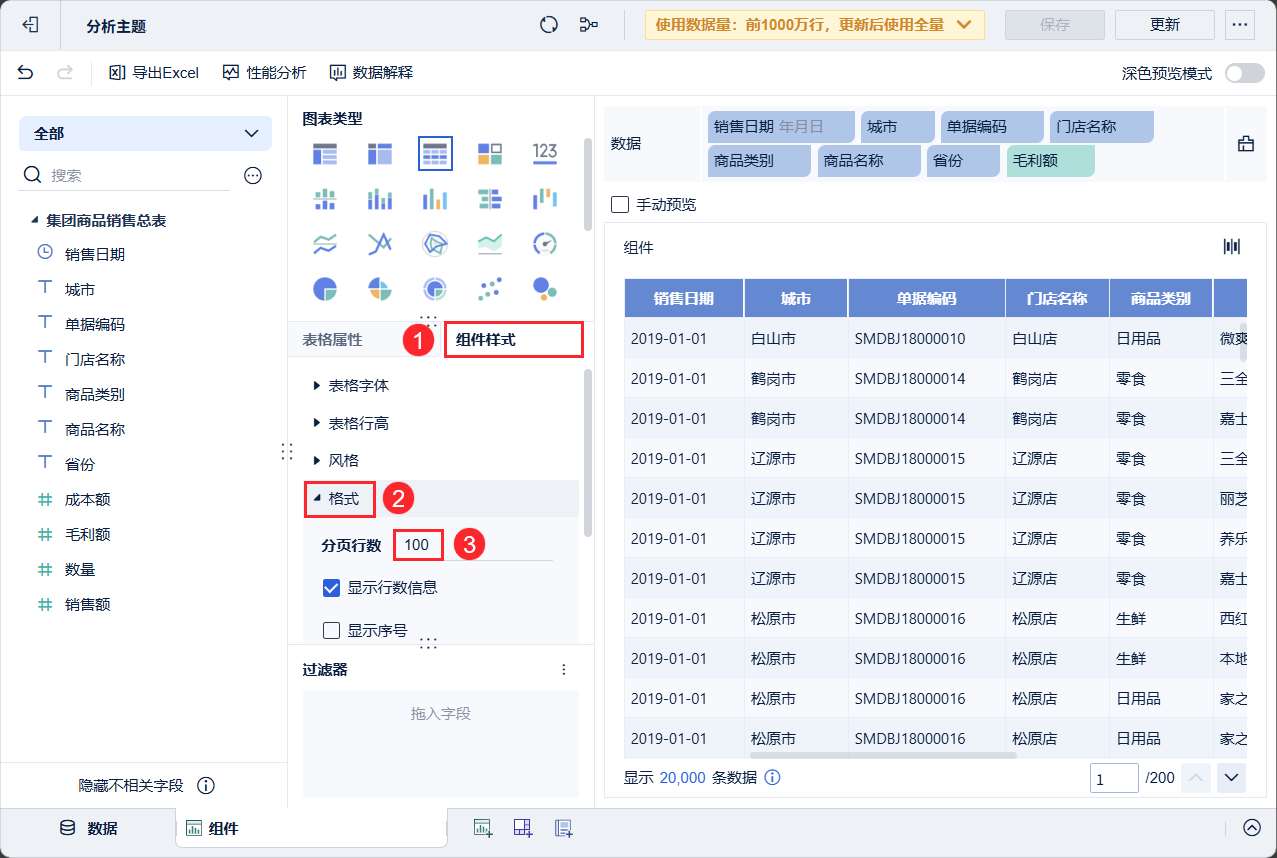This screenshot has width=1277, height=858.
Task: Click the third add icon in bottom bar
Action: point(563,827)
